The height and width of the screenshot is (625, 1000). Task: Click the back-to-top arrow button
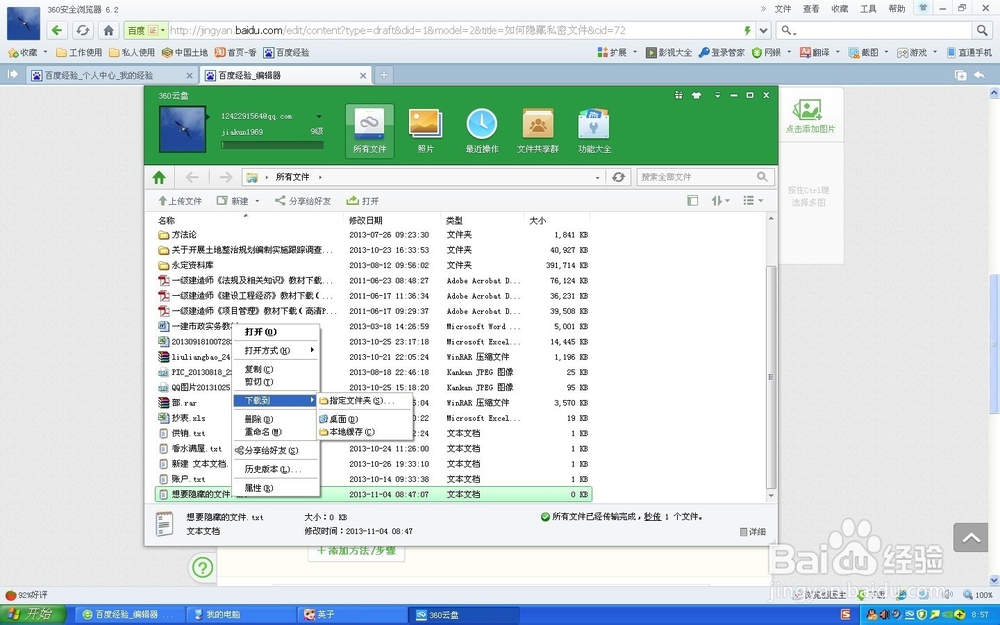coord(971,538)
